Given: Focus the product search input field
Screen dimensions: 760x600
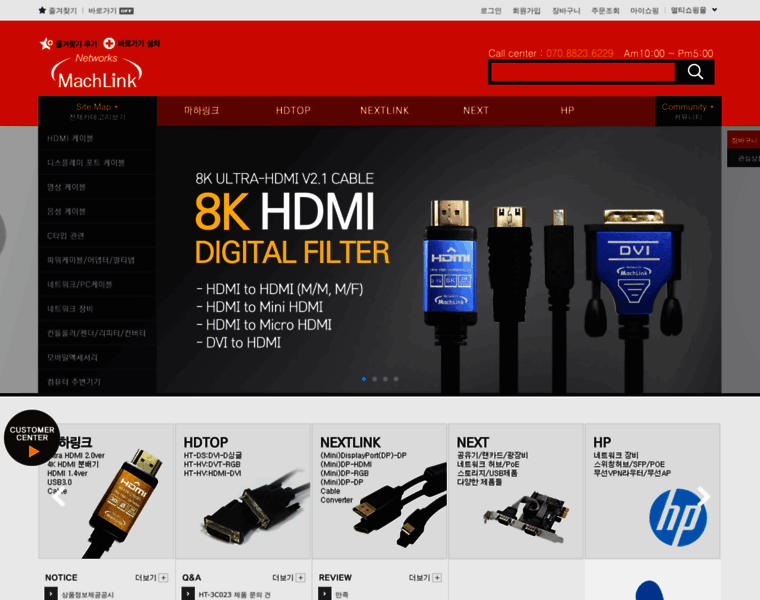Looking at the screenshot, I should [583, 72].
